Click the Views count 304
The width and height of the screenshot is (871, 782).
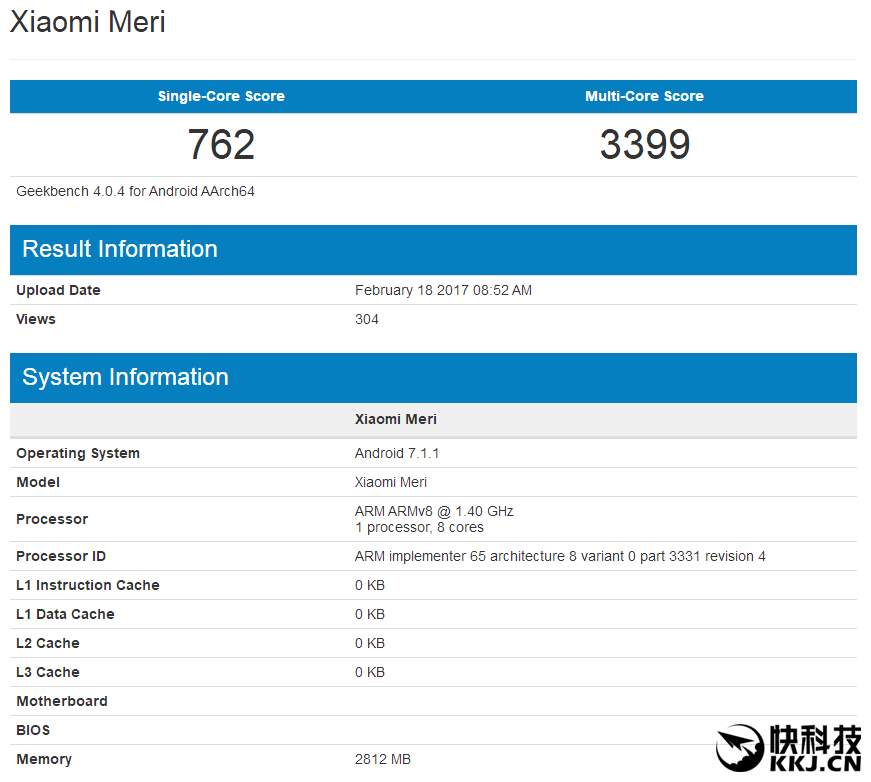pyautogui.click(x=367, y=319)
